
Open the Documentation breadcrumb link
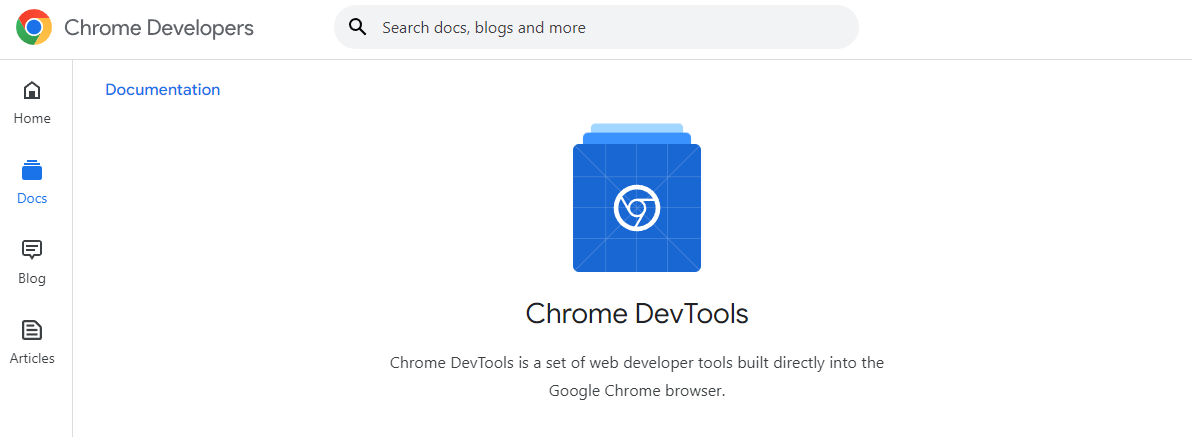[x=163, y=90]
